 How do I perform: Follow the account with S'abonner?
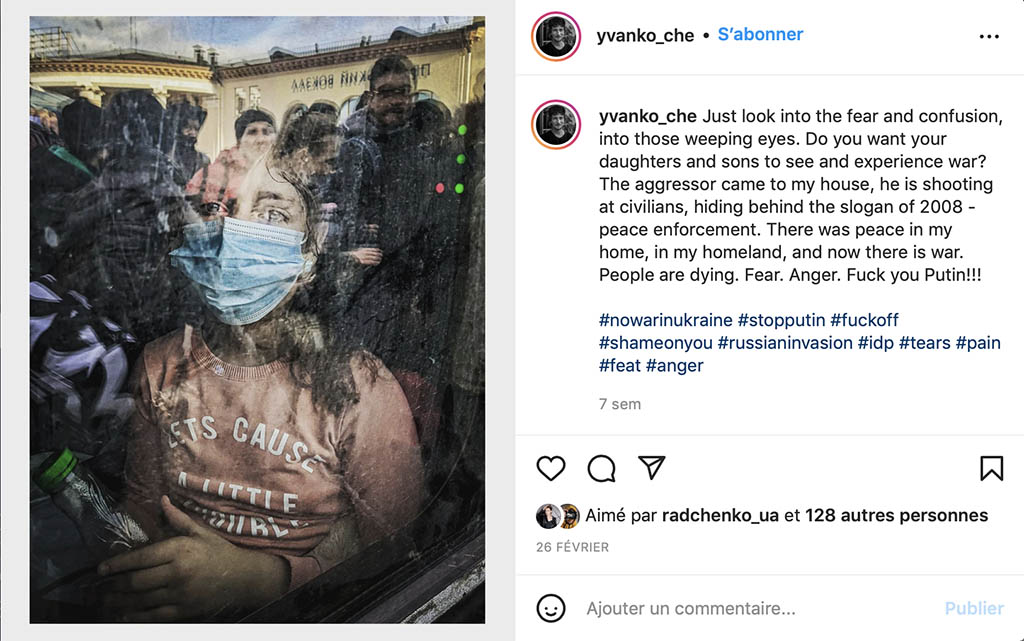[760, 35]
